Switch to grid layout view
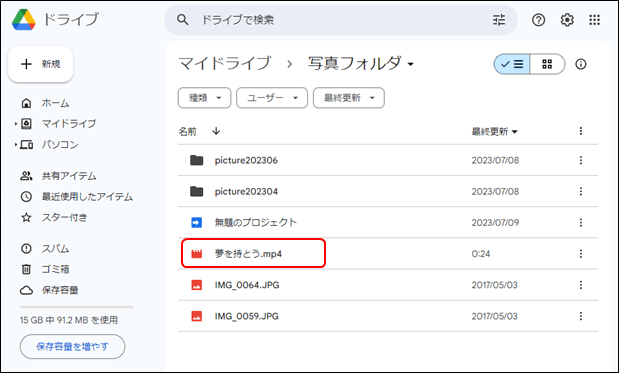The image size is (619, 373). (x=547, y=64)
